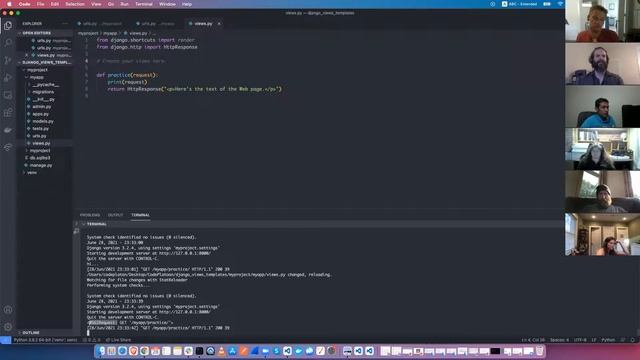Click UTF-8 encoding in status bar
The image size is (640, 360).
580,340
